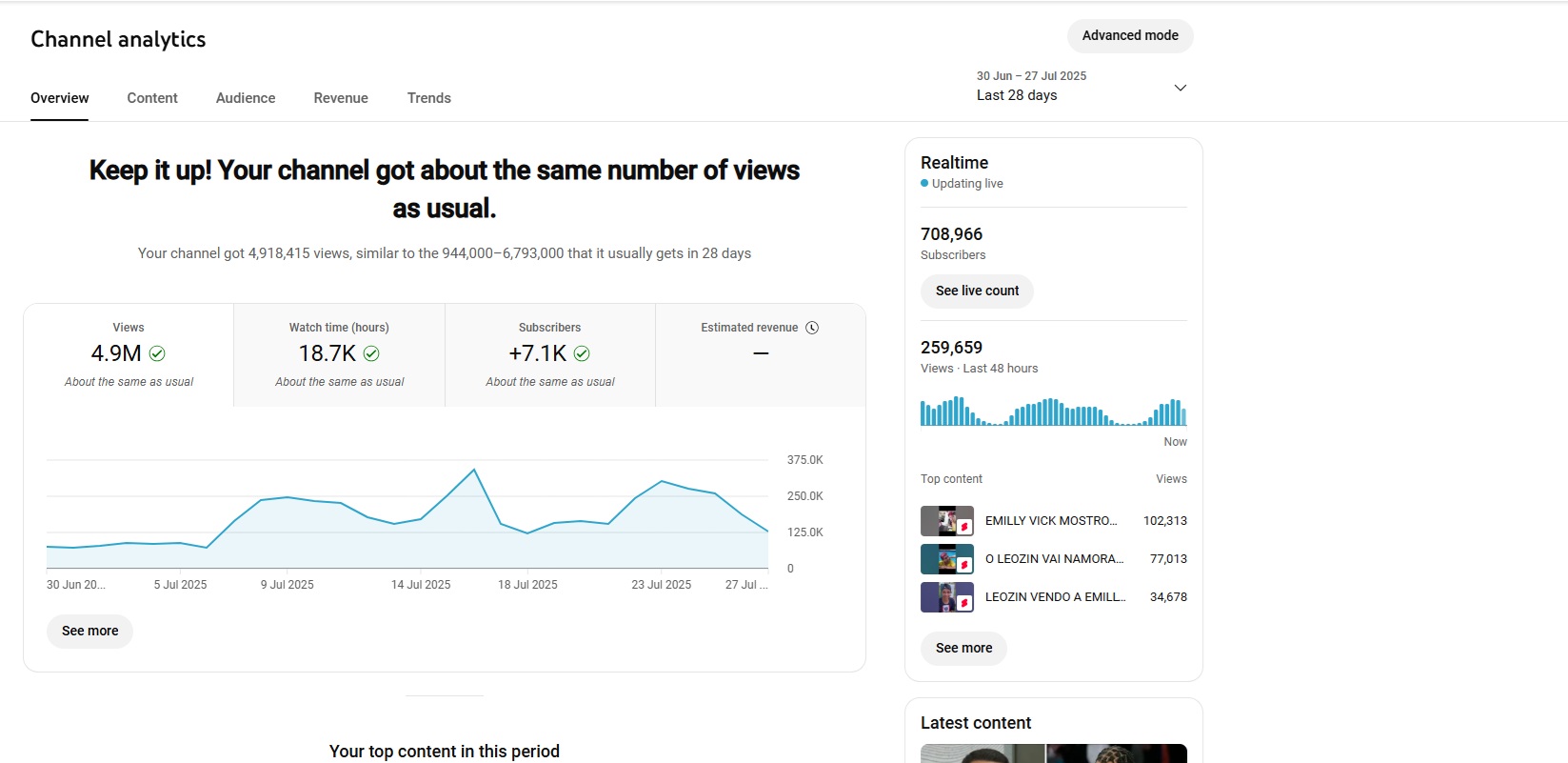
Task: Click See more in the Realtime panel
Action: click(x=963, y=648)
